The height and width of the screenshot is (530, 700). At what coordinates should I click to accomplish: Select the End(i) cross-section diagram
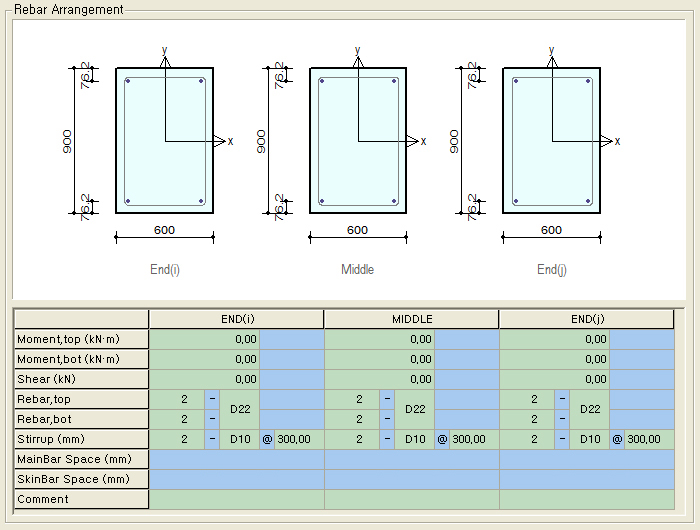tap(164, 141)
